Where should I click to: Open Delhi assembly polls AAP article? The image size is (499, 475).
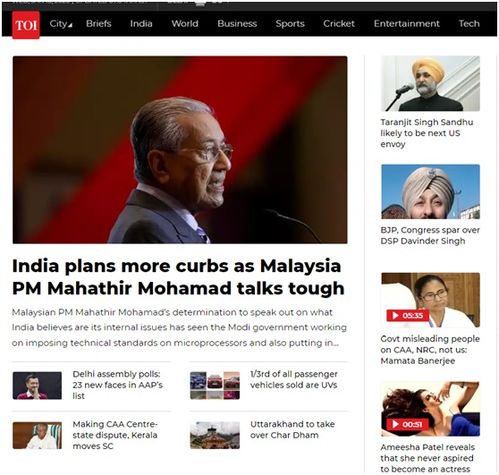point(118,385)
